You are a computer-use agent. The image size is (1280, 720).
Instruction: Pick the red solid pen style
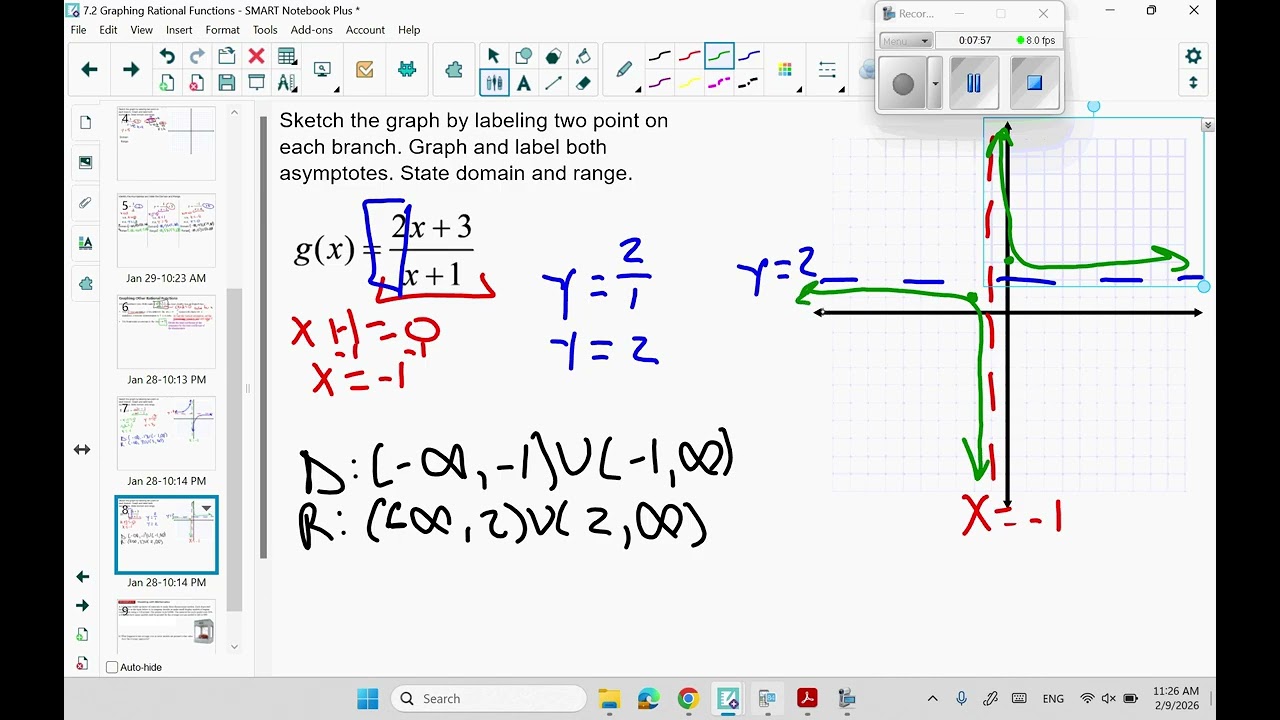tap(690, 56)
